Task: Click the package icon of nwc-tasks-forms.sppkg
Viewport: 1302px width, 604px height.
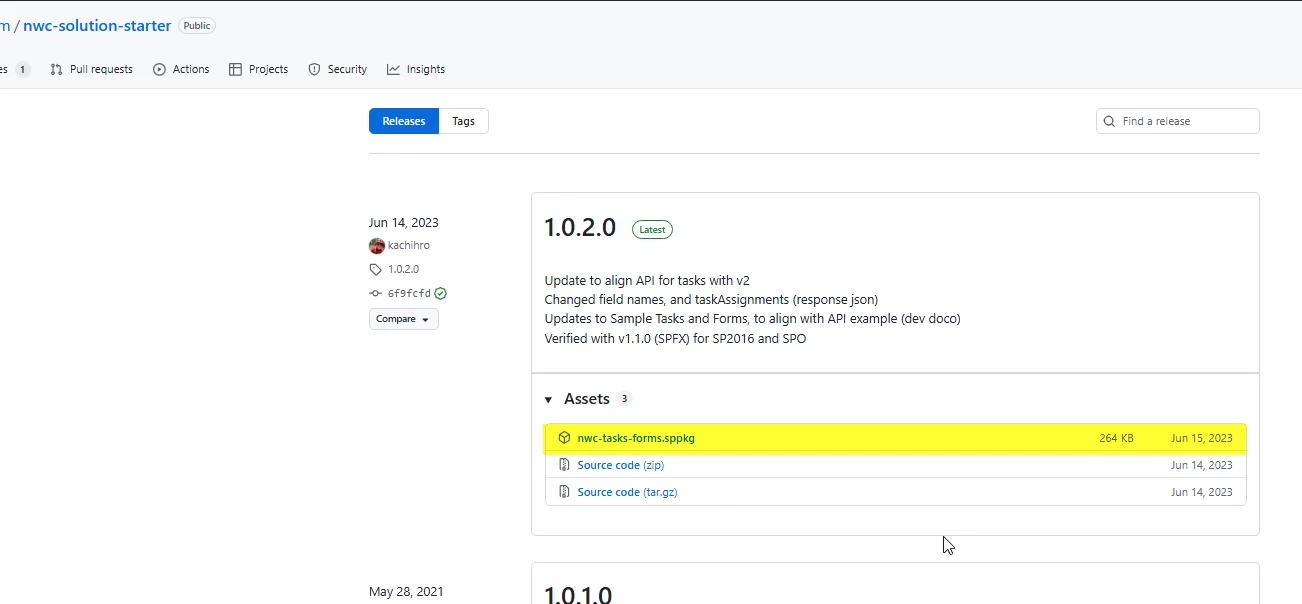Action: [x=564, y=438]
